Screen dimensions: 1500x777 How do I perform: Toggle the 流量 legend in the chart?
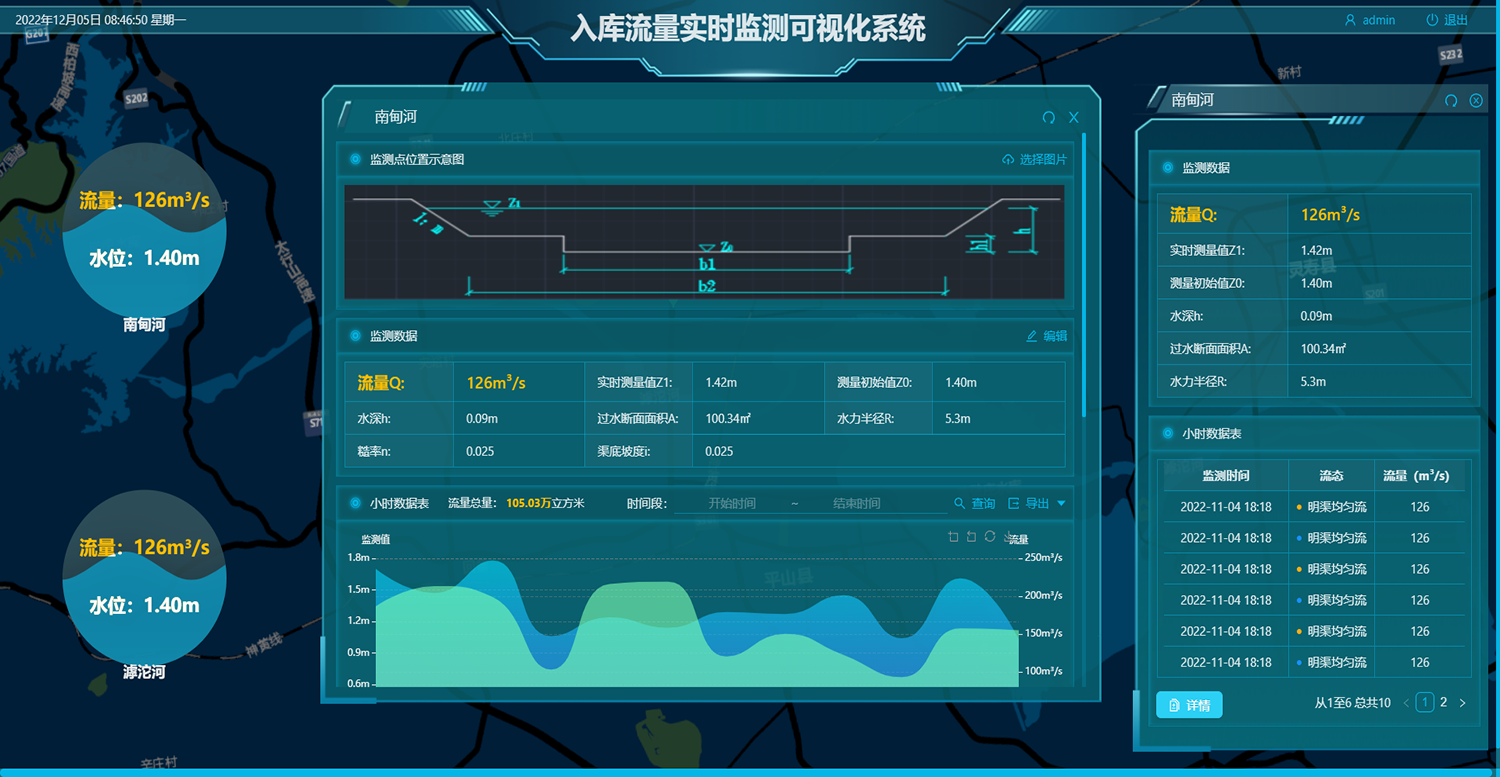1018,540
